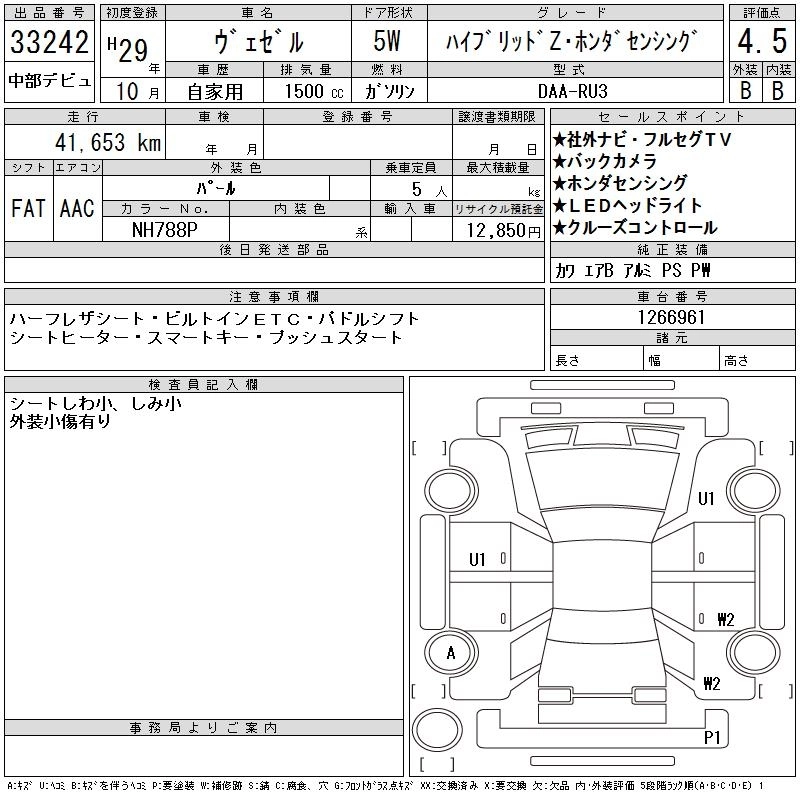
Task: Click the ドア形状 header
Action: point(388,13)
